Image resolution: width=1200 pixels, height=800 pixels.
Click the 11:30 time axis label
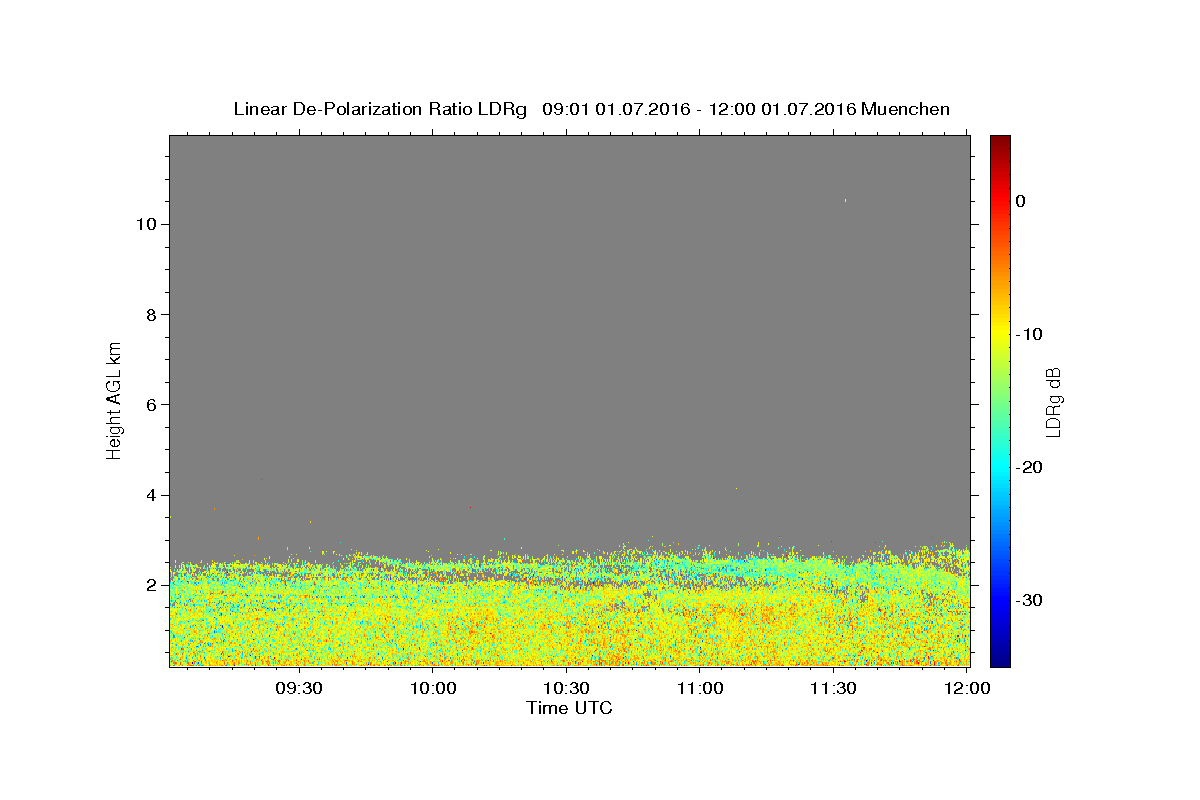(835, 689)
